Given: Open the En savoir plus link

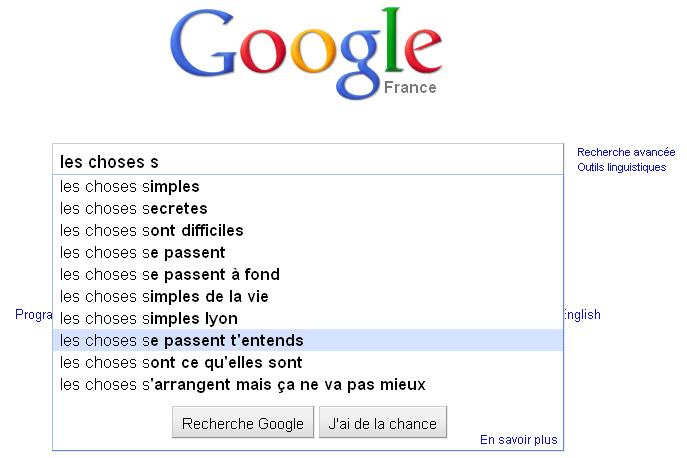Looking at the screenshot, I should pyautogui.click(x=518, y=439).
